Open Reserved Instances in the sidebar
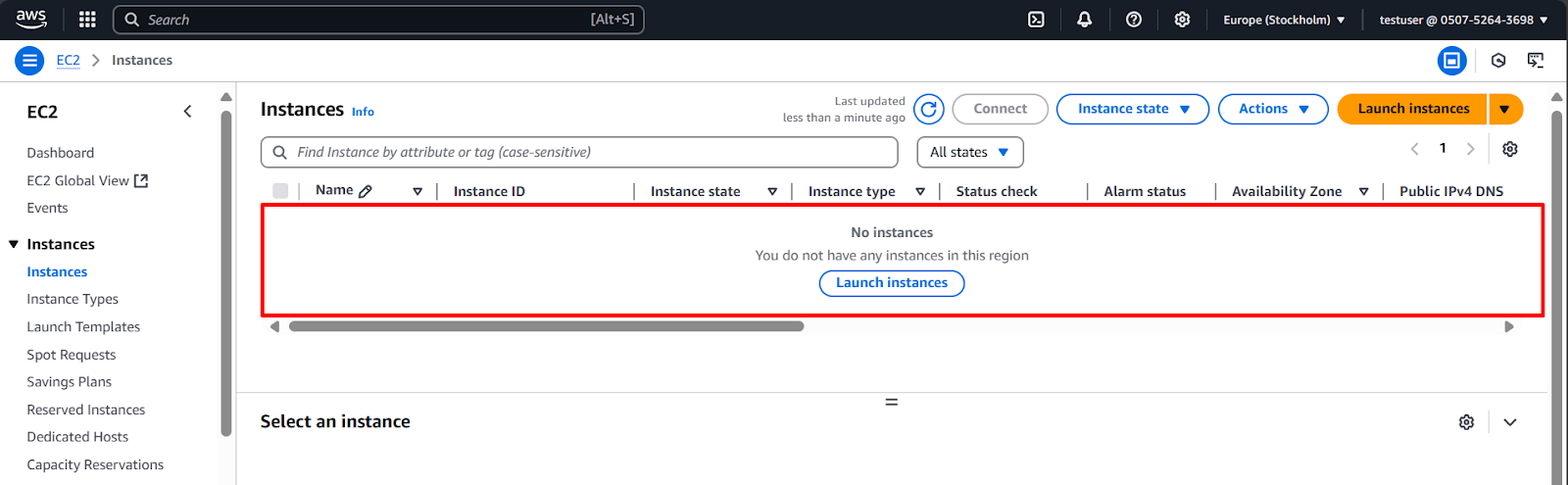Viewport: 1568px width, 485px height. [x=86, y=410]
